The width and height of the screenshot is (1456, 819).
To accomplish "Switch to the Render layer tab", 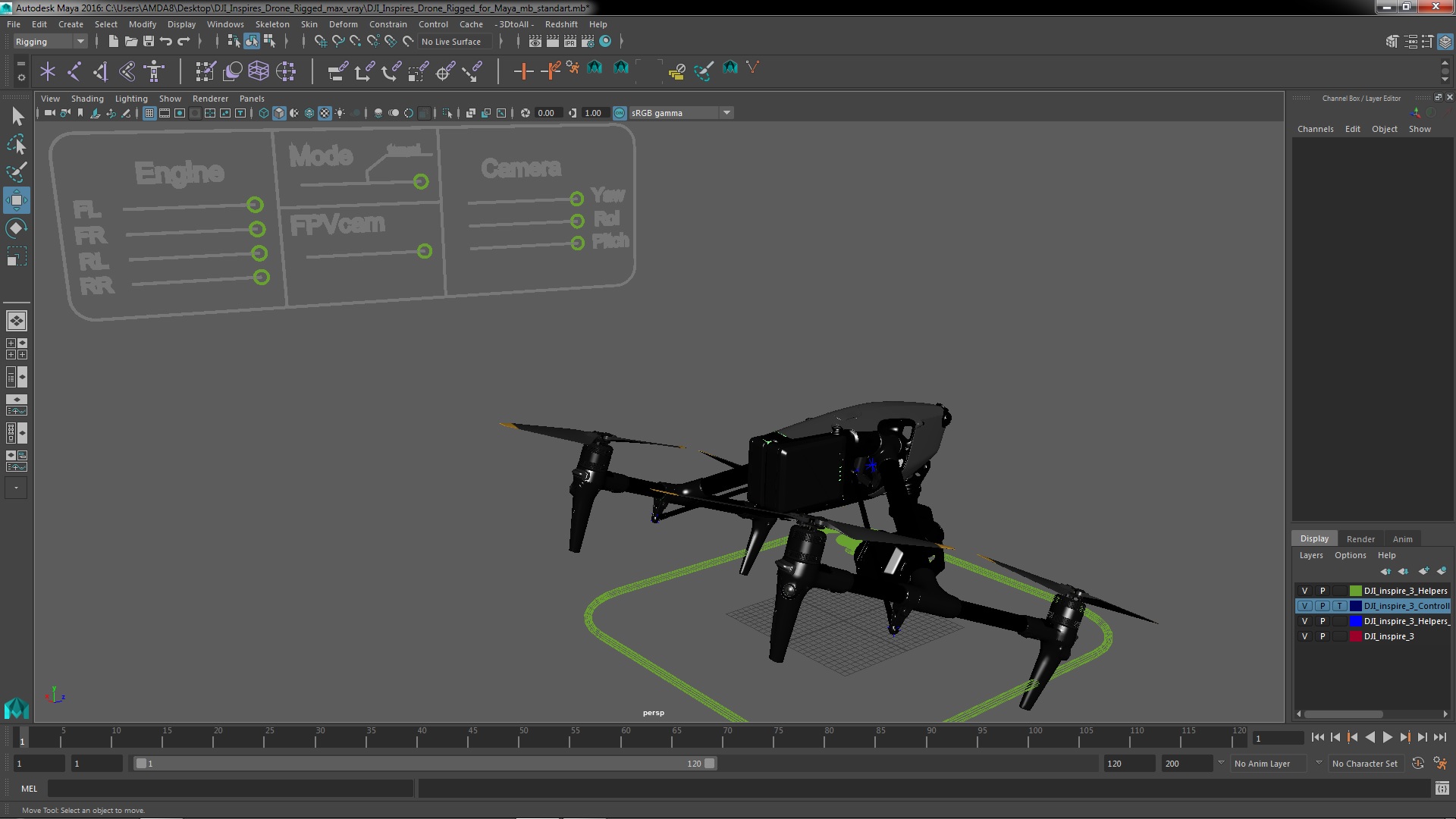I will point(1360,539).
